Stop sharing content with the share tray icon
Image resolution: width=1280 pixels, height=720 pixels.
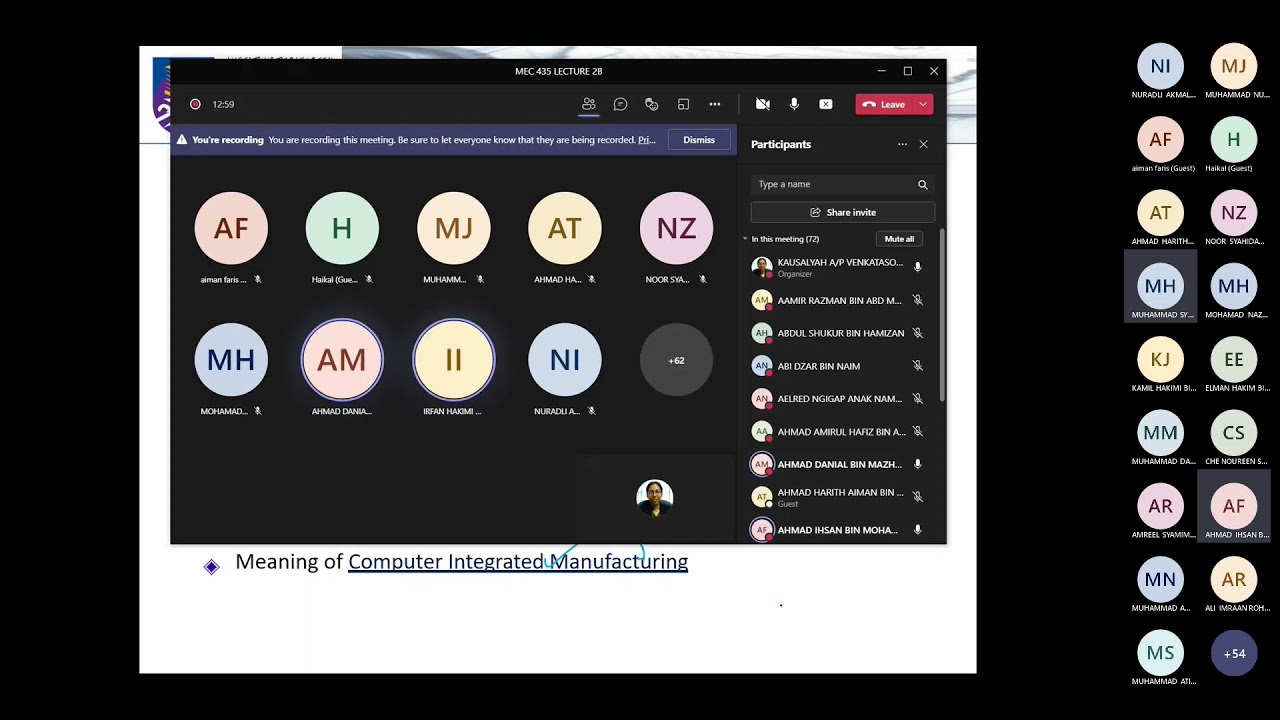[x=825, y=104]
